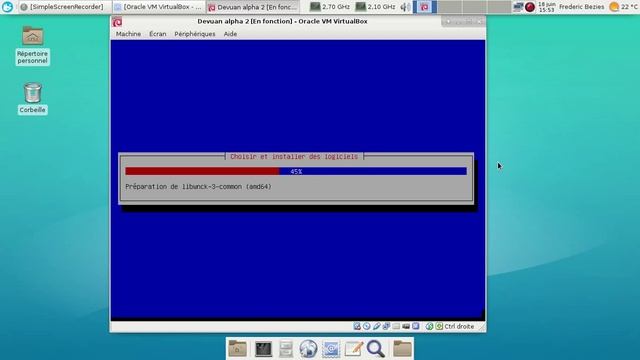Image resolution: width=640 pixels, height=360 pixels.
Task: Open file manager cabinet dock icon
Action: click(286, 349)
